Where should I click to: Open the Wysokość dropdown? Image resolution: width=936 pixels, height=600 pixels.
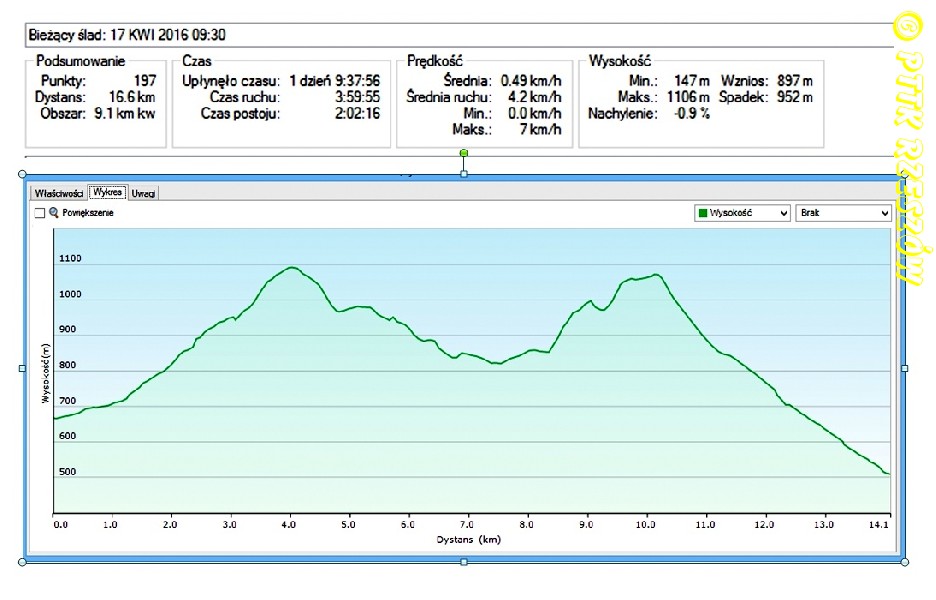coord(741,213)
